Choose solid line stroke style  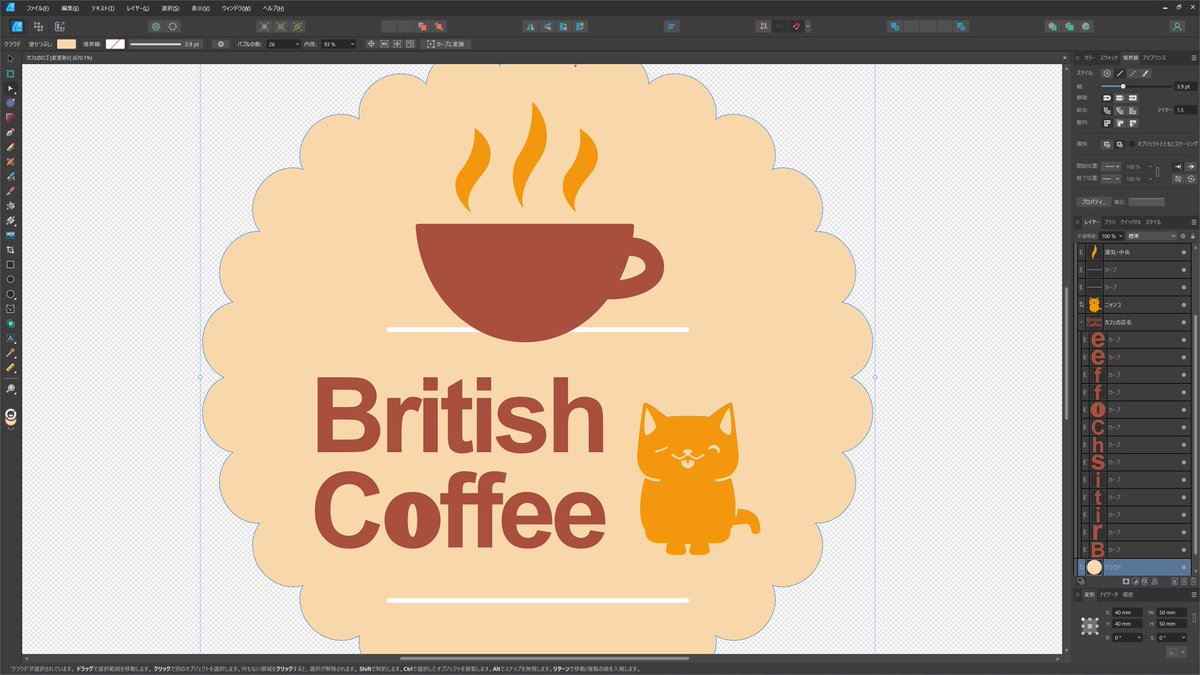pos(1120,73)
